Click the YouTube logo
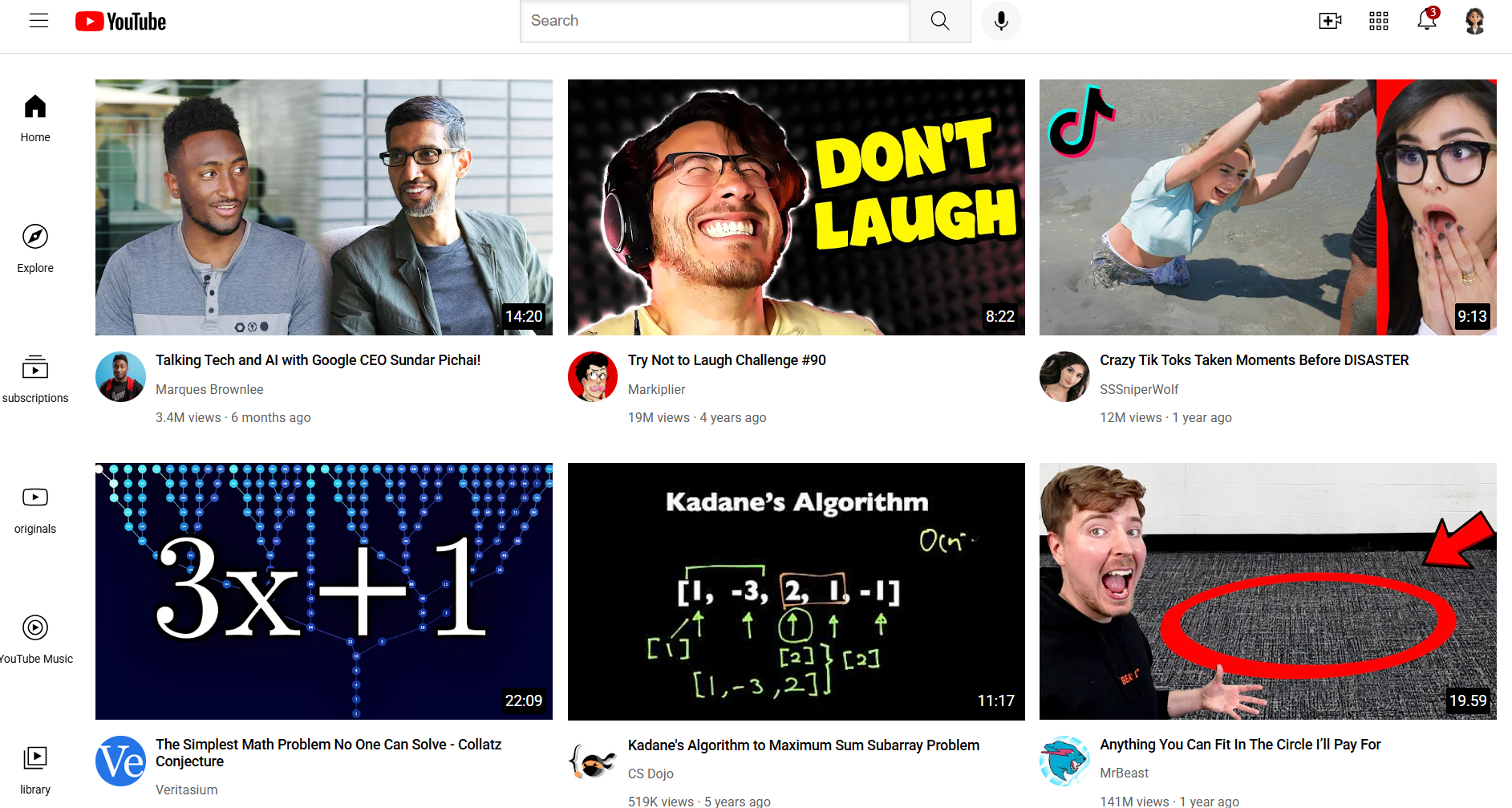The height and width of the screenshot is (808, 1512). click(121, 22)
